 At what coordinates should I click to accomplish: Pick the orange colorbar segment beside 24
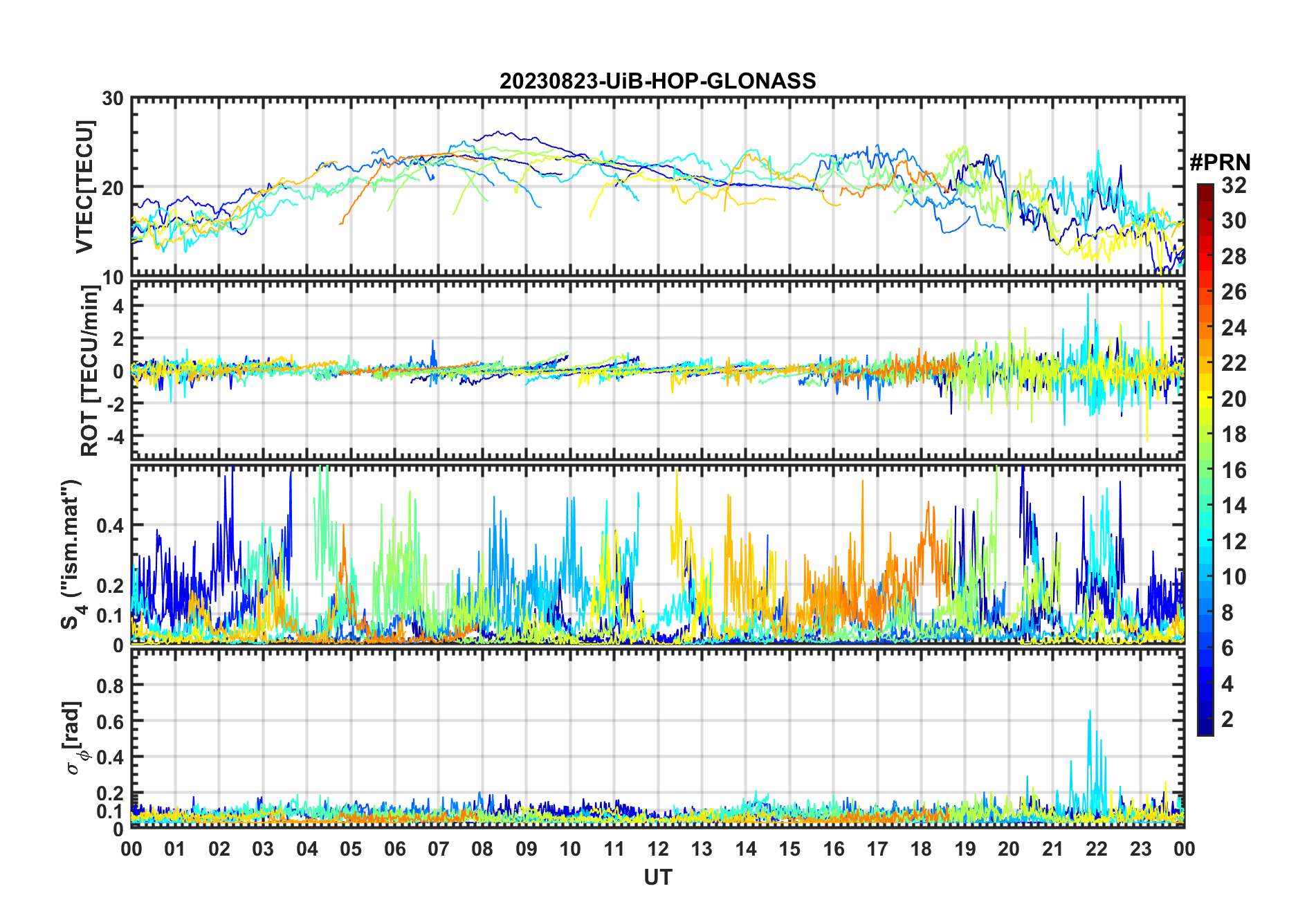coord(1205,328)
